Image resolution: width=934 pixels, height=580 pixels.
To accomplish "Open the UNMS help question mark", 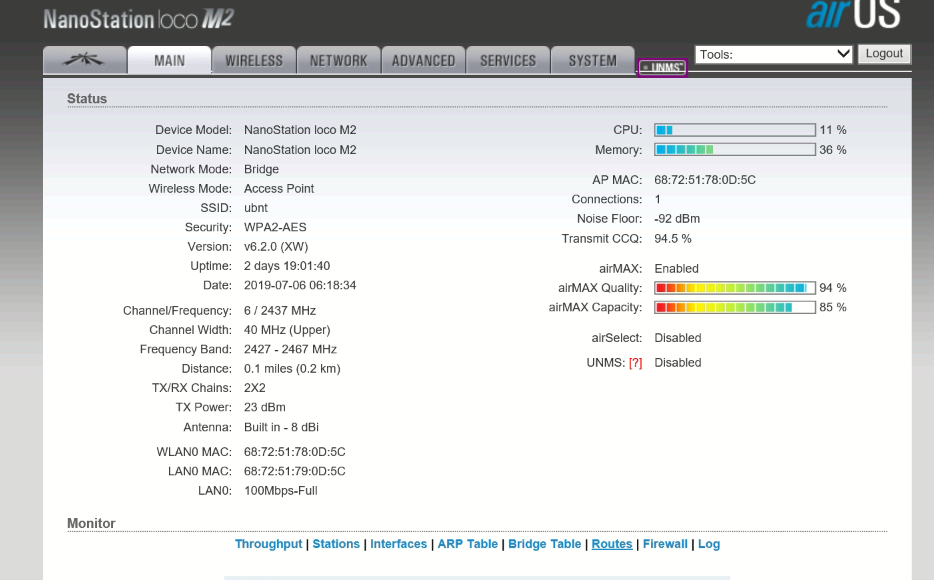I will [636, 363].
